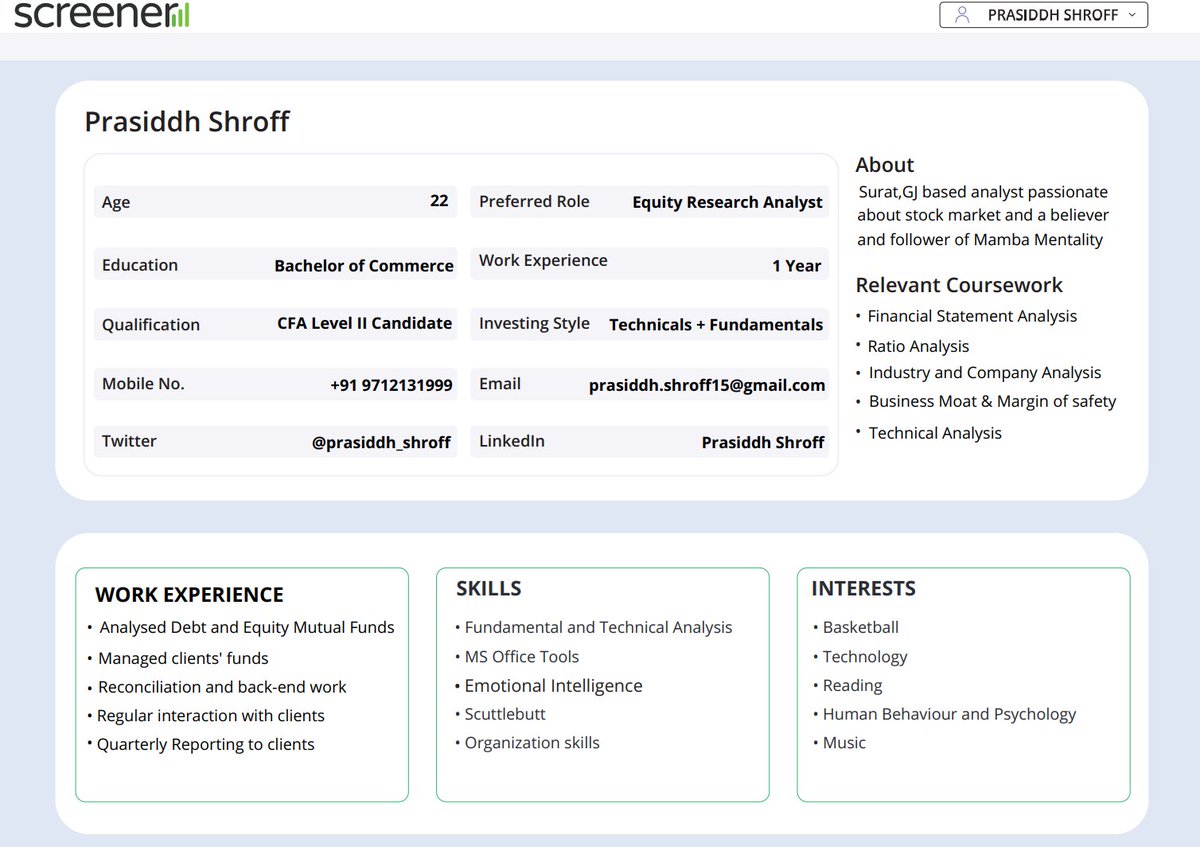
Task: Click the Age field label
Action: point(116,202)
